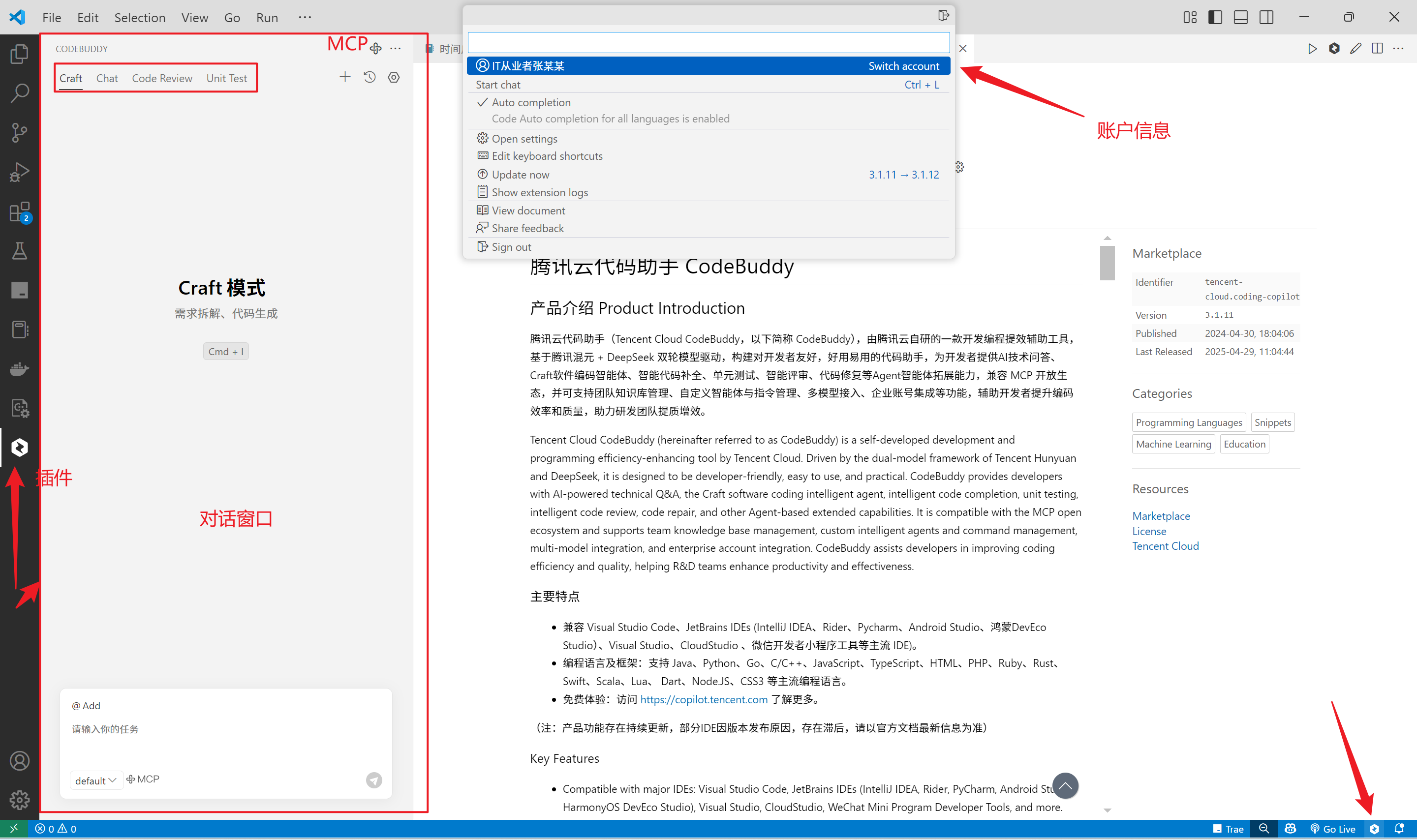Click the zoom magnifier in status bar
The height and width of the screenshot is (840, 1417).
click(1264, 829)
